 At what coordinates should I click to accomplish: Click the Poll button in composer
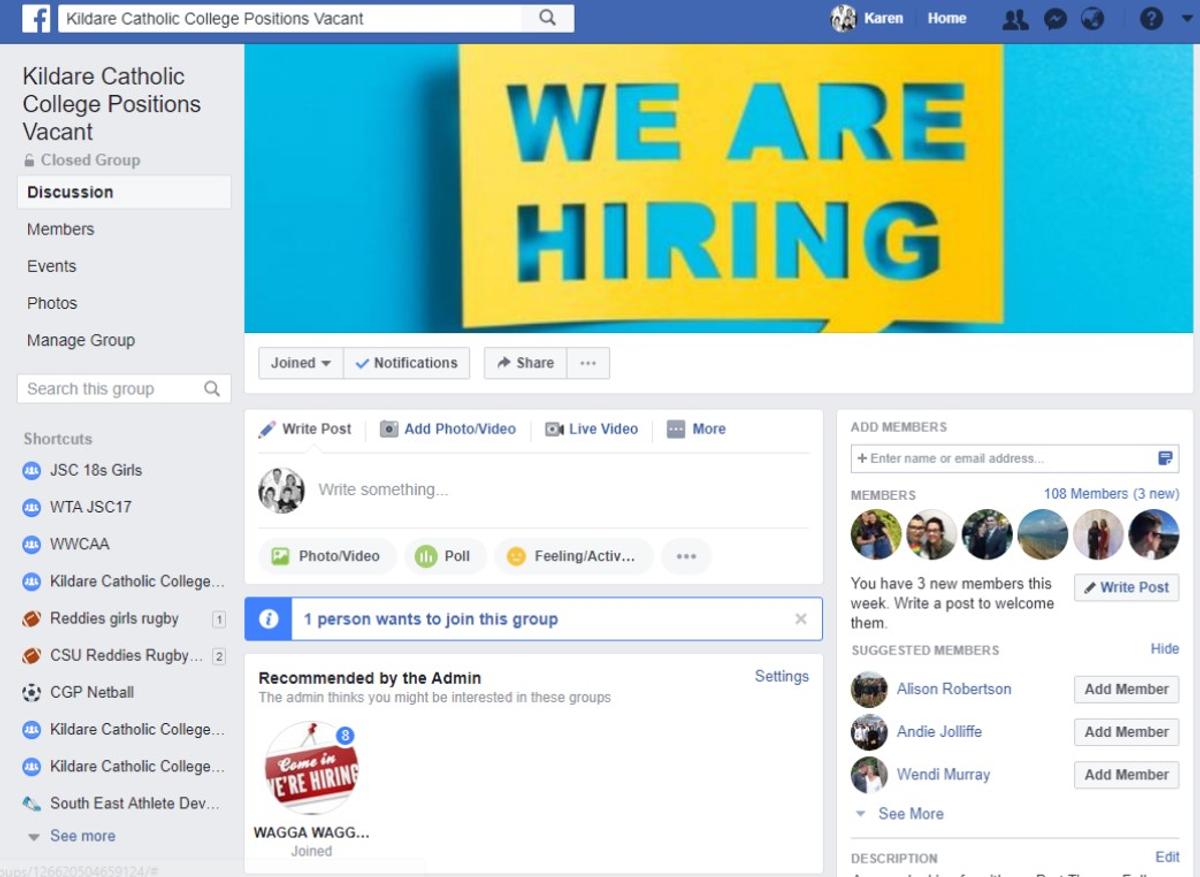pos(445,556)
